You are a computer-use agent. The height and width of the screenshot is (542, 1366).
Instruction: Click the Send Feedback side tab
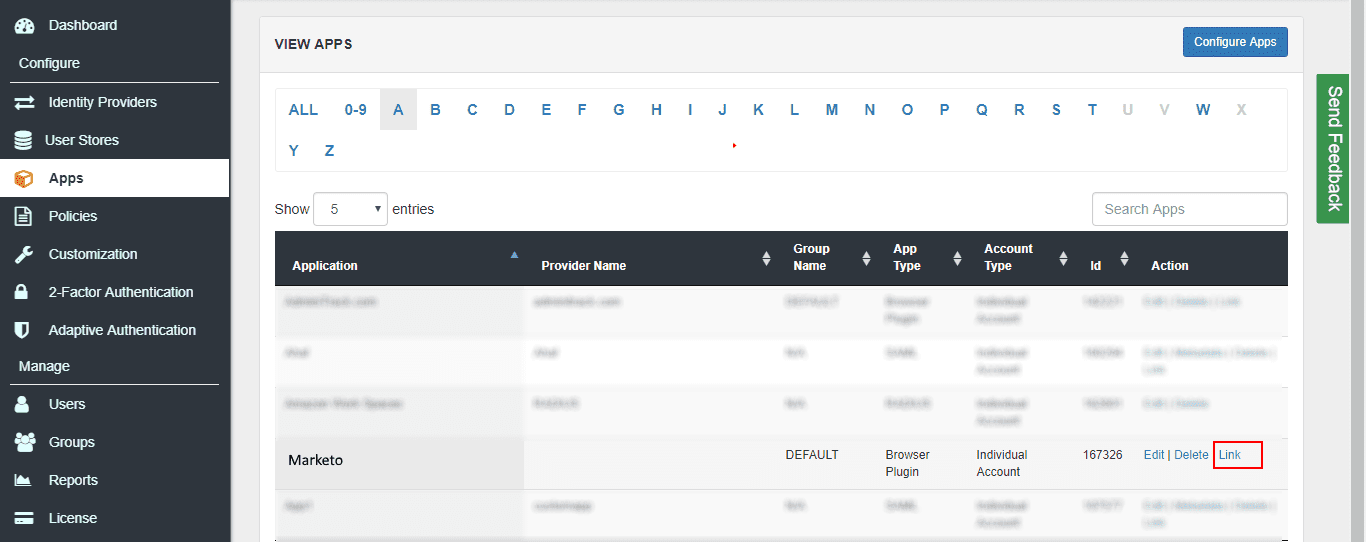coord(1333,148)
